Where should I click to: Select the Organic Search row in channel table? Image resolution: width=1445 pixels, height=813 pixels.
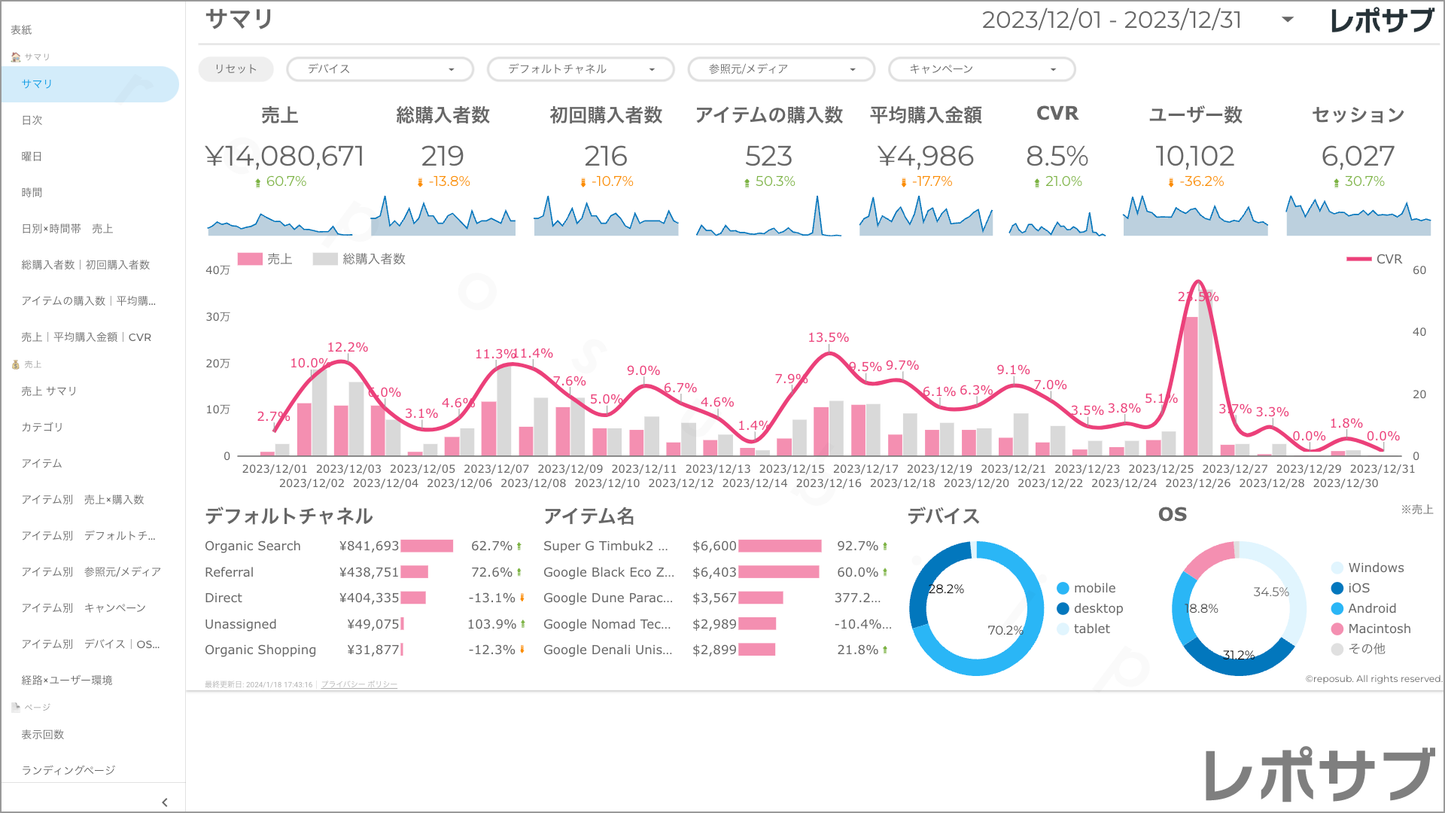coord(253,546)
